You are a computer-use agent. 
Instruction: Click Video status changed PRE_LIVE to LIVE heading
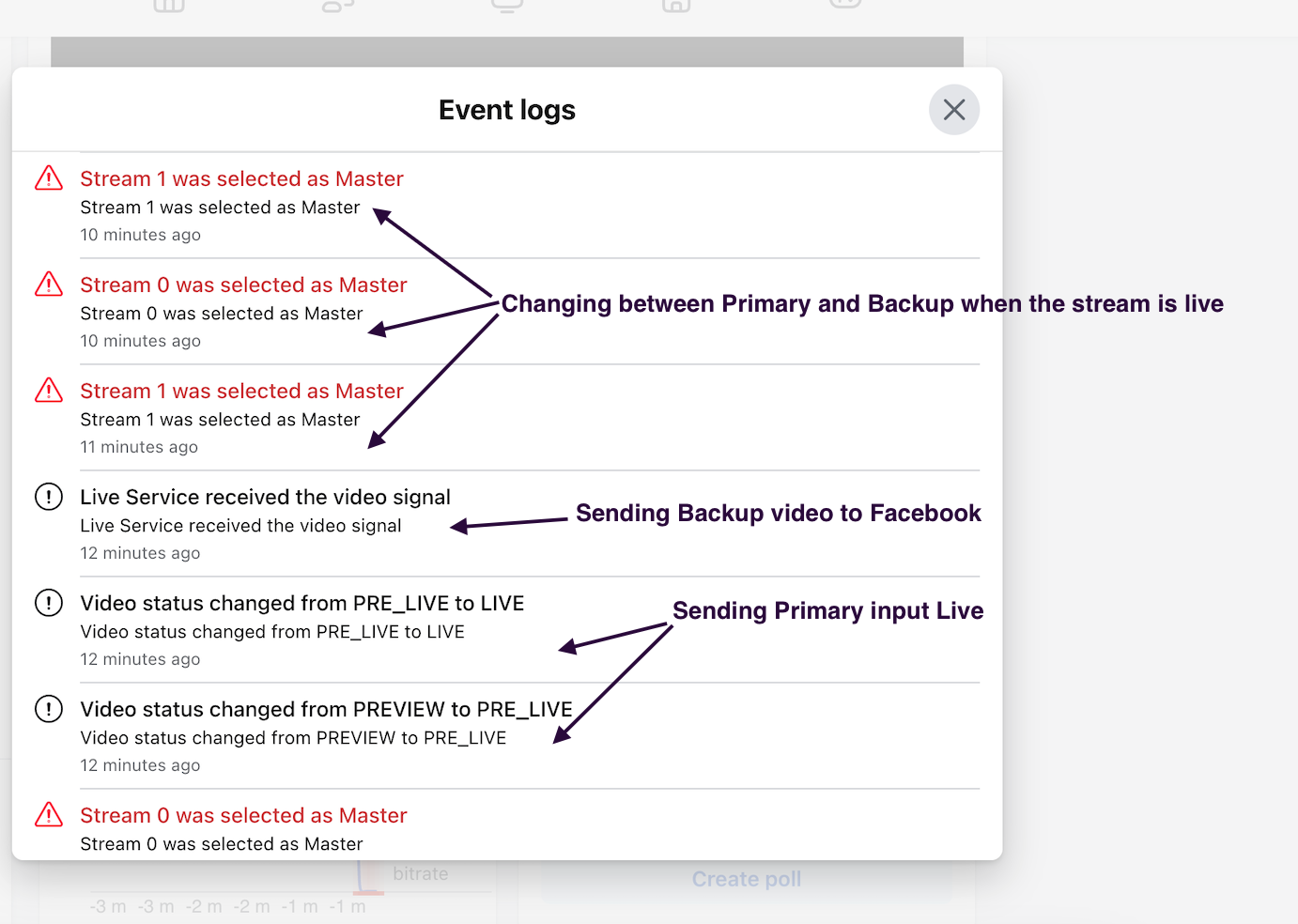coord(301,603)
